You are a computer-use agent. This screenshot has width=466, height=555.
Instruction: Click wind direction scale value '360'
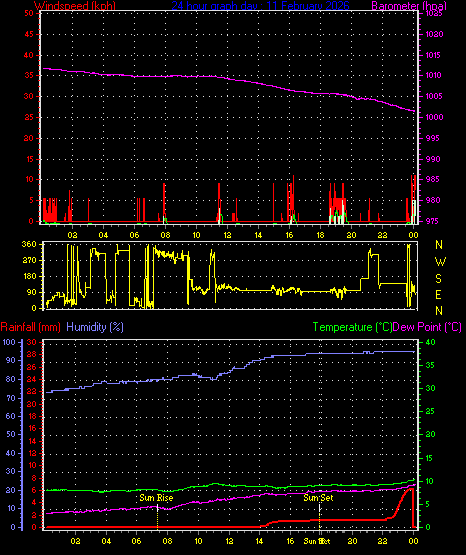click(29, 244)
